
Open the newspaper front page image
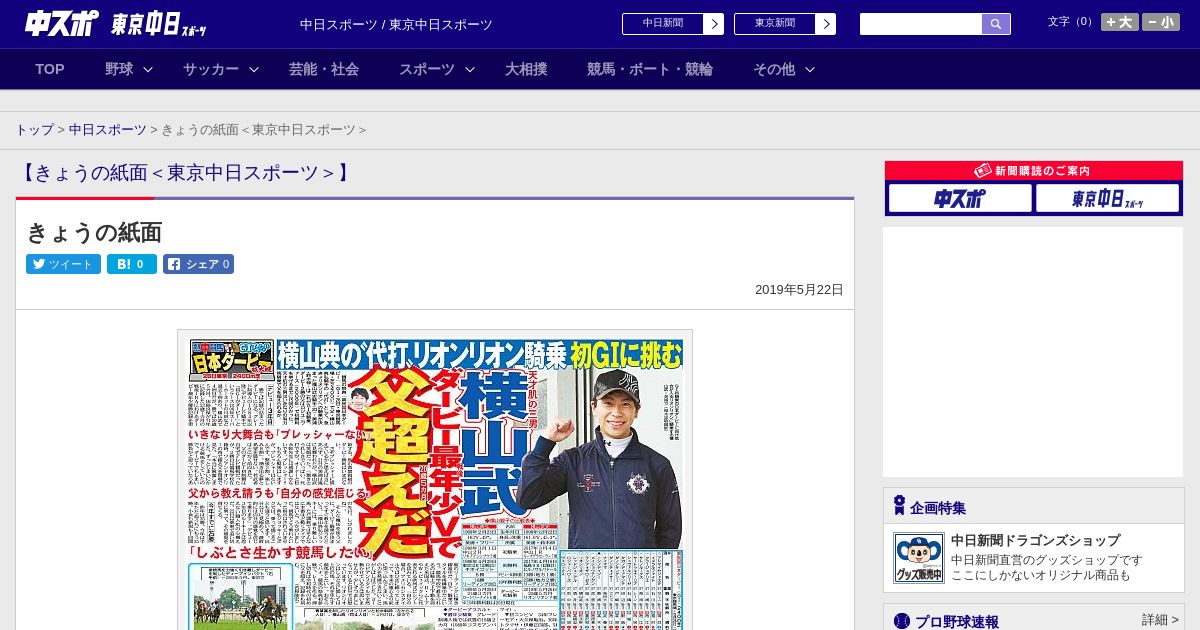tap(435, 482)
